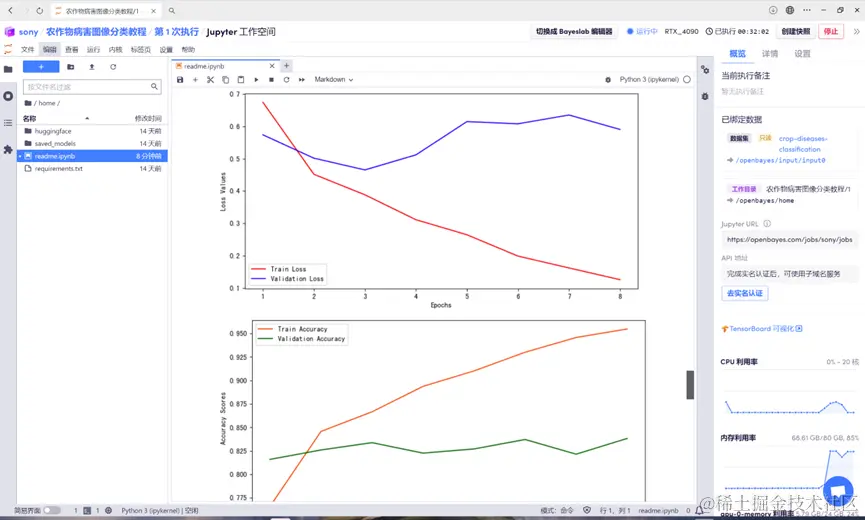Image resolution: width=865 pixels, height=520 pixels.
Task: Click the Jupyter URL info icon
Action: coord(767,224)
